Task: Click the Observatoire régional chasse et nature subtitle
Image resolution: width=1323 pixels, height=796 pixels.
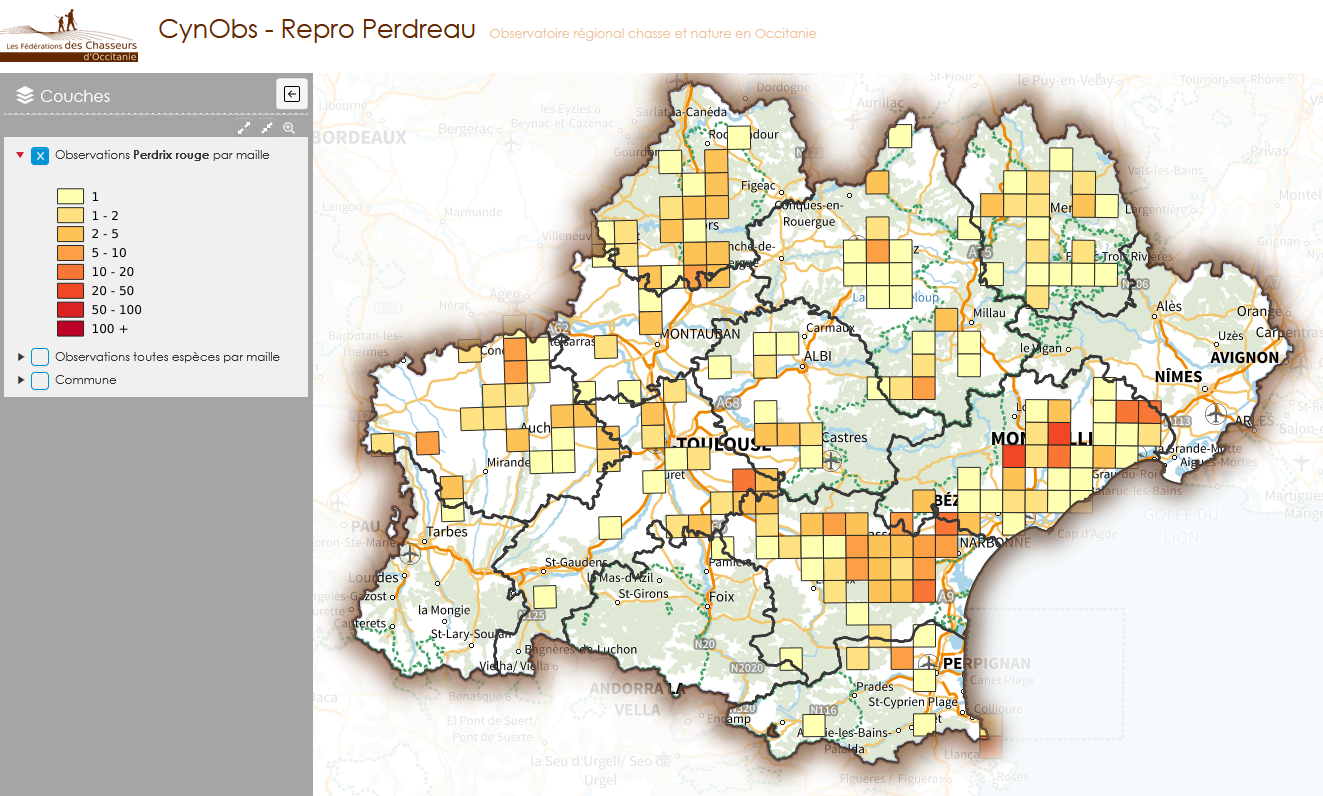Action: [x=652, y=34]
